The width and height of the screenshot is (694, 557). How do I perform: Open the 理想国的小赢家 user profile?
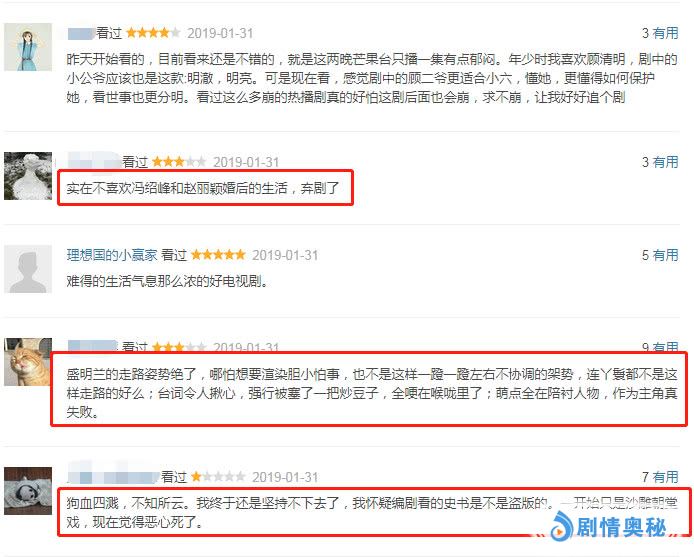pos(112,255)
